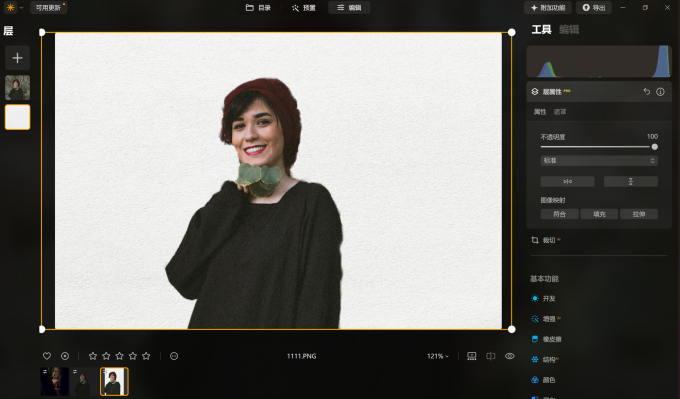The width and height of the screenshot is (680, 399).
Task: Click the opacity value 100
Action: (x=652, y=136)
